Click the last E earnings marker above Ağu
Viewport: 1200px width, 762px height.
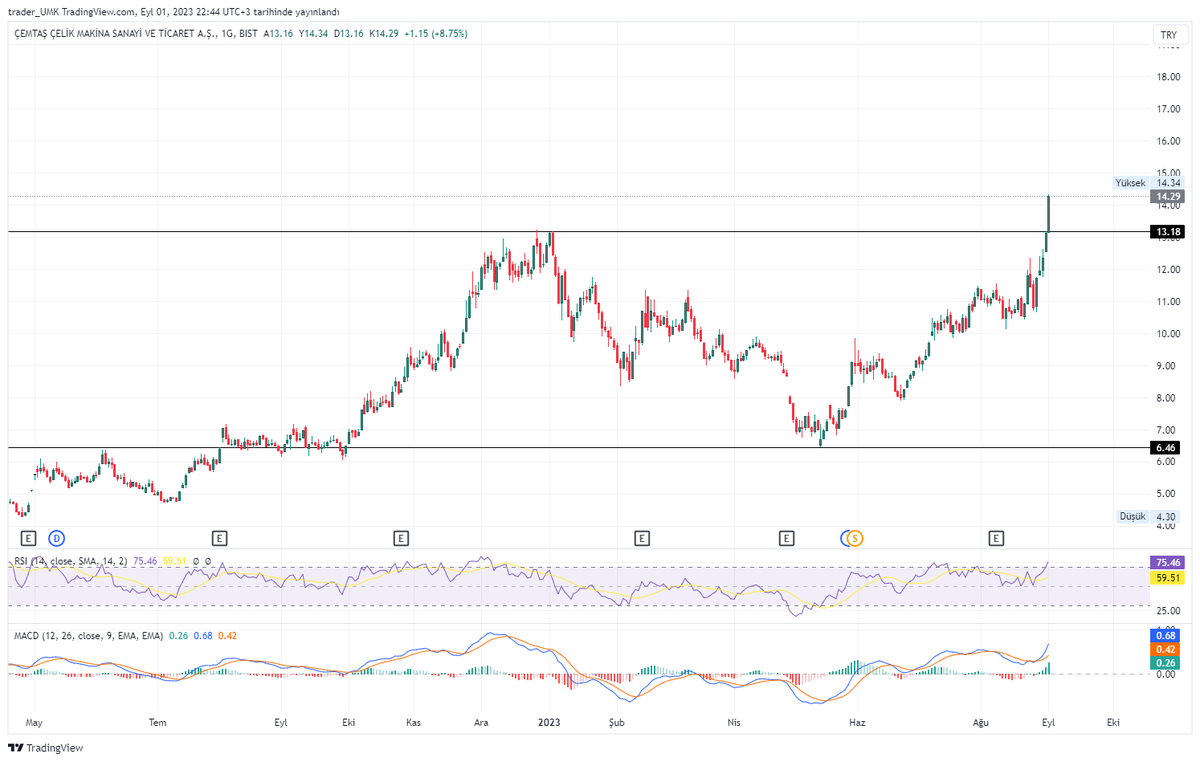996,538
